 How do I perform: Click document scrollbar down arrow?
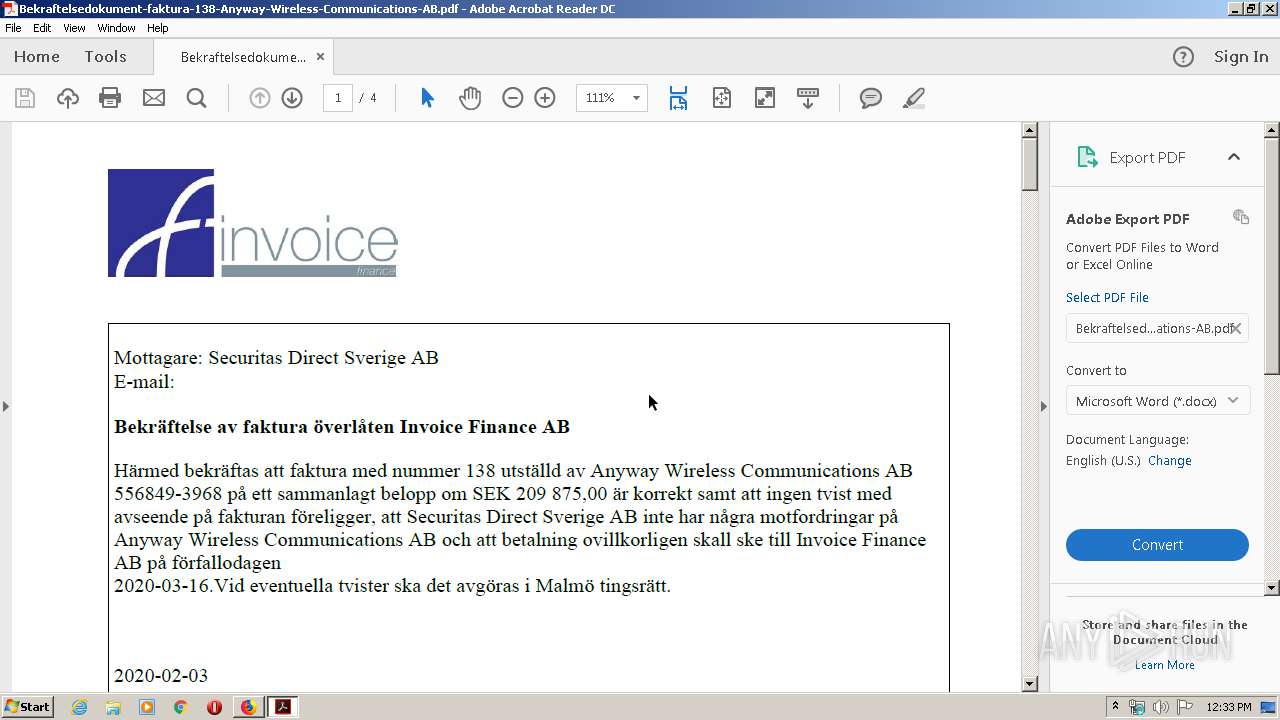point(1030,684)
